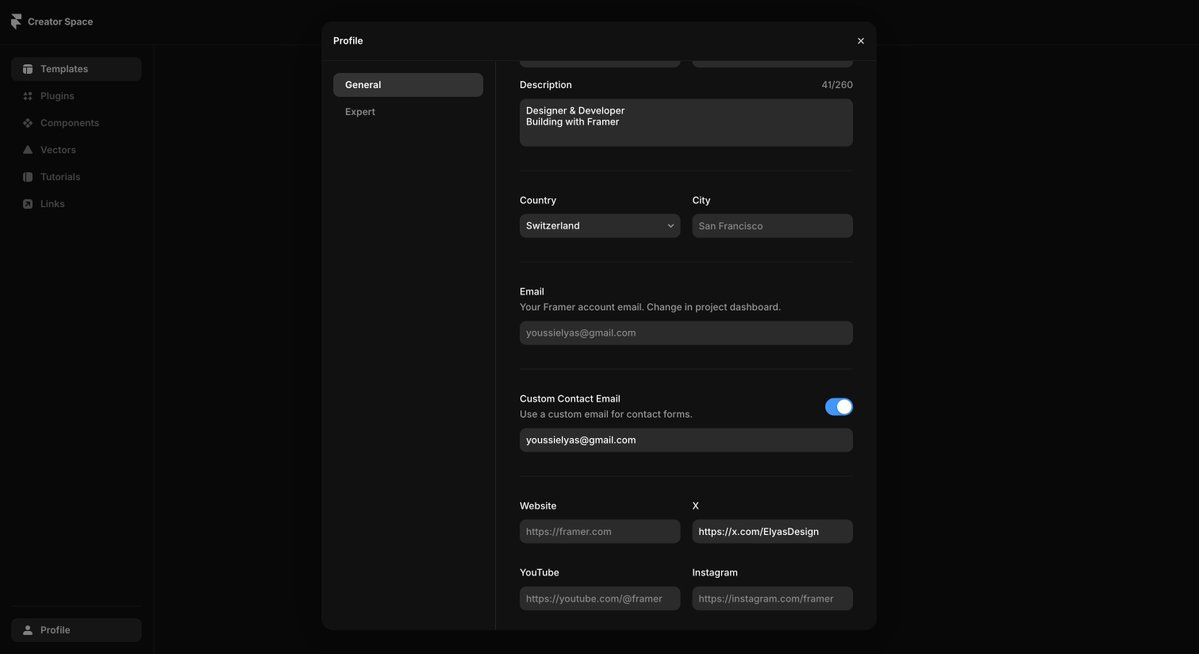Edit the Description text area
Screen dimensions: 1199x654
[686, 122]
